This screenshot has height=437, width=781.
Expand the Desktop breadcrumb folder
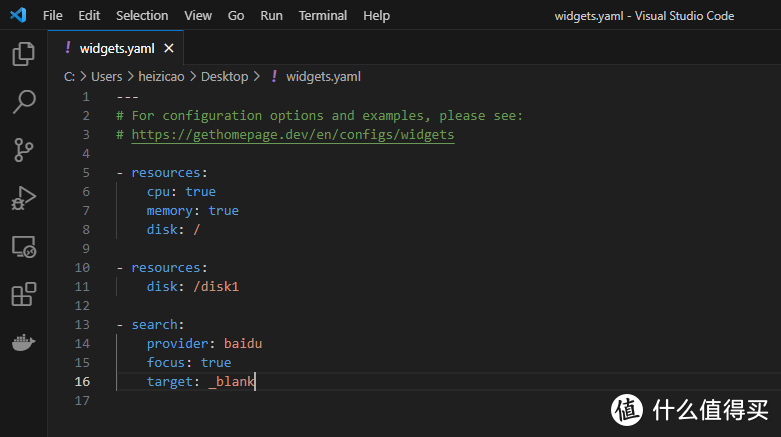click(x=224, y=76)
